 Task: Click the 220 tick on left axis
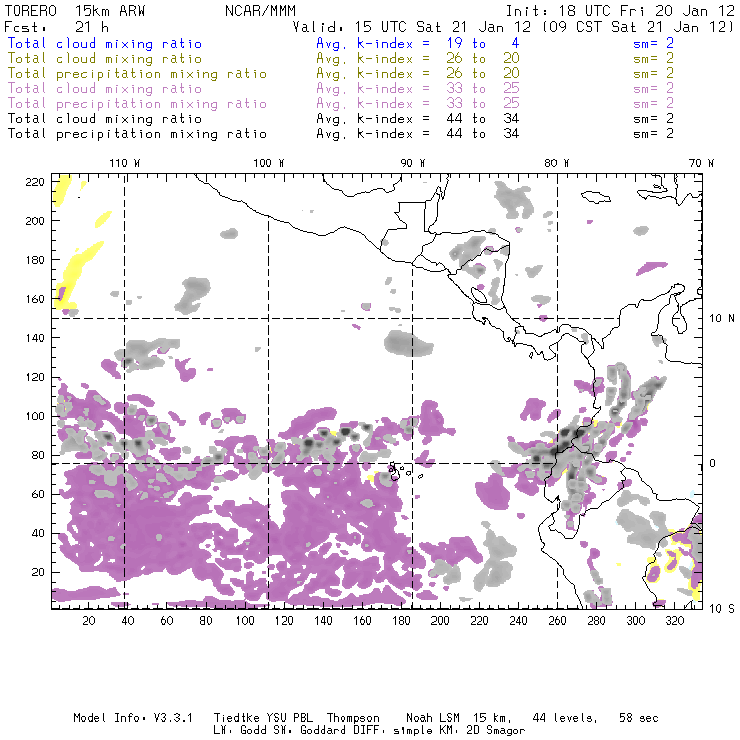tap(35, 182)
